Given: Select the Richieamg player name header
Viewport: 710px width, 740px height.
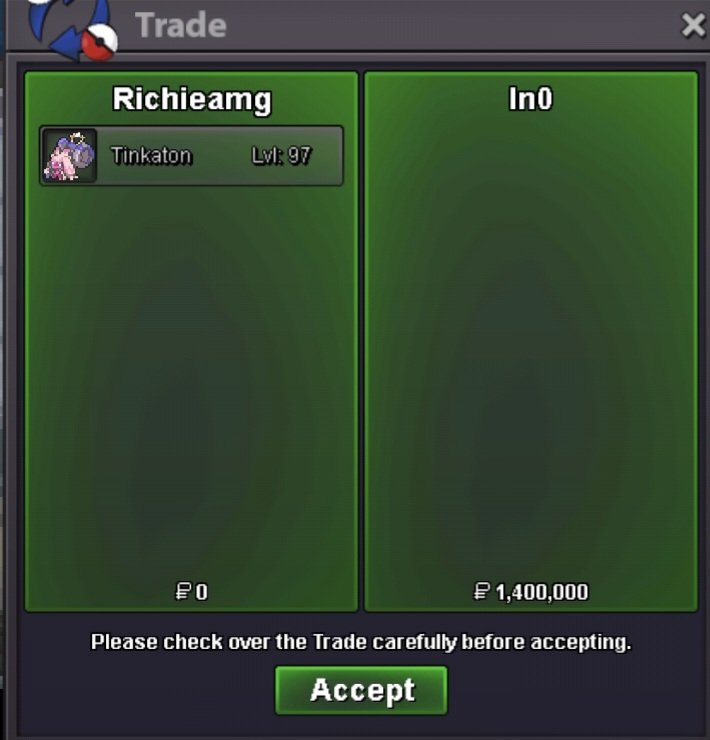Looking at the screenshot, I should pyautogui.click(x=192, y=100).
